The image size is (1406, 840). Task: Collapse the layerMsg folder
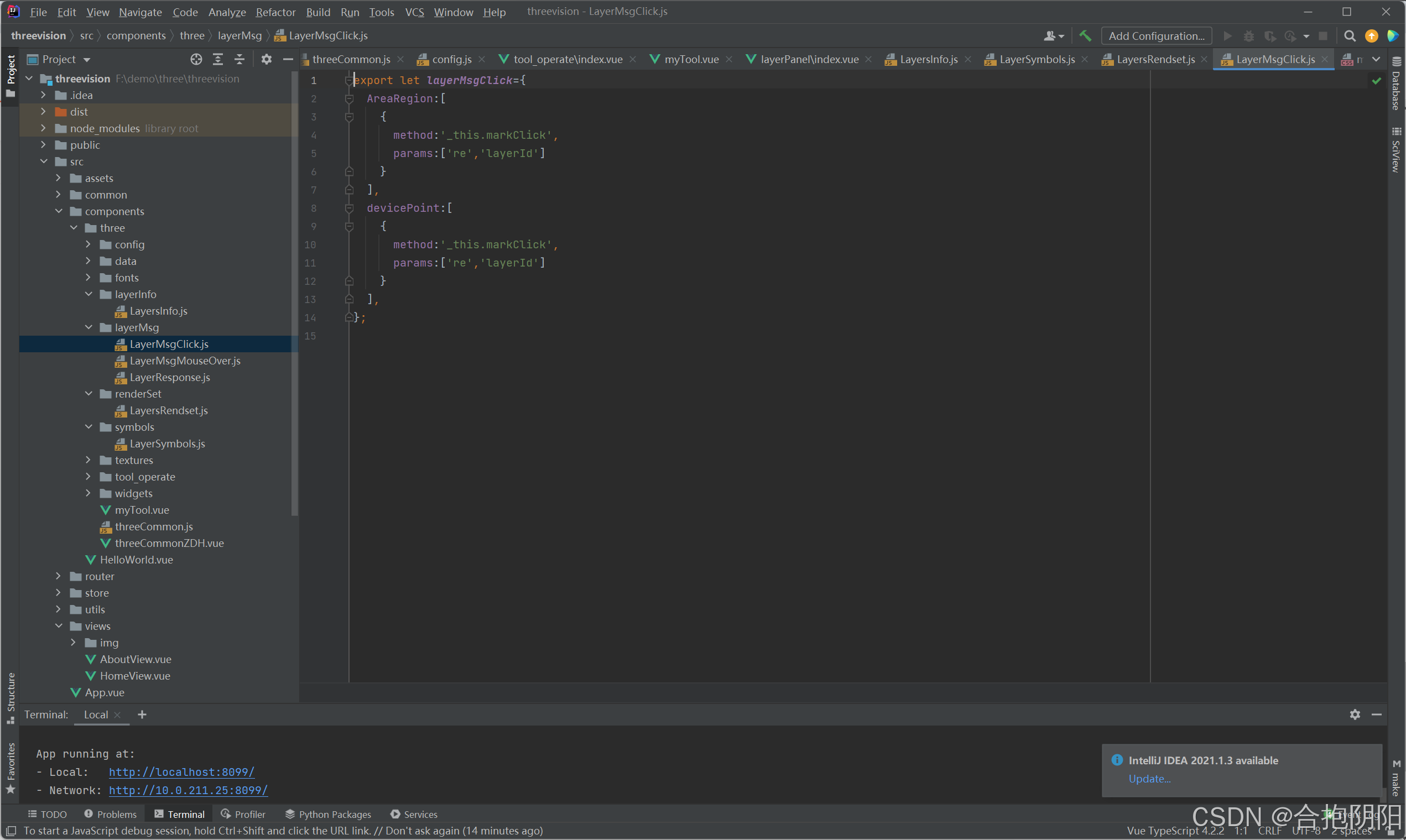(88, 327)
